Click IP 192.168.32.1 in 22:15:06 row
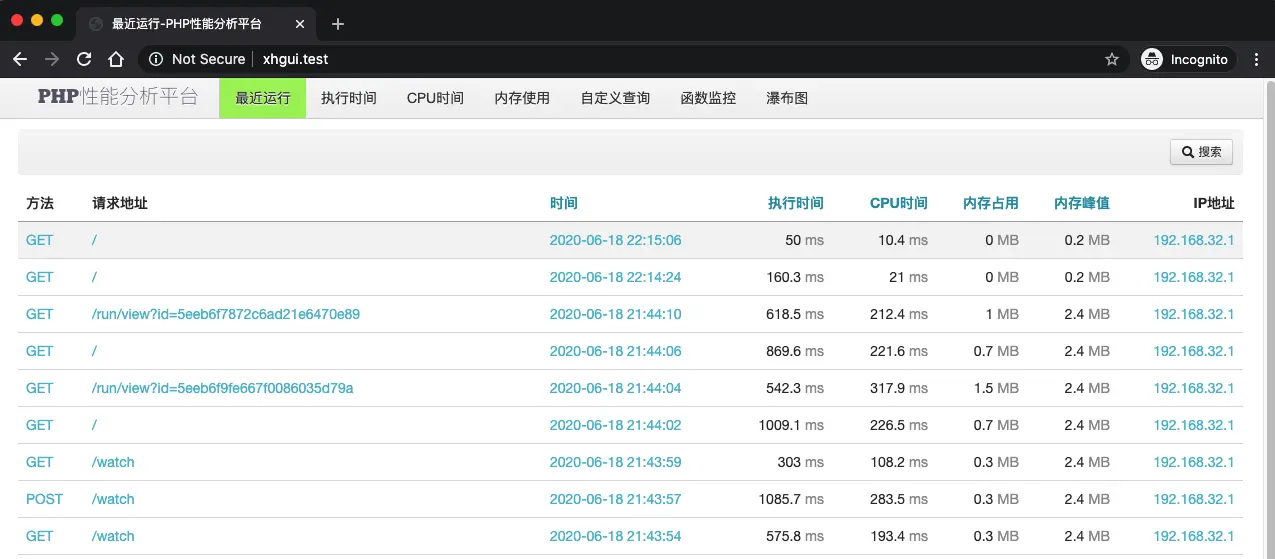 click(1194, 240)
